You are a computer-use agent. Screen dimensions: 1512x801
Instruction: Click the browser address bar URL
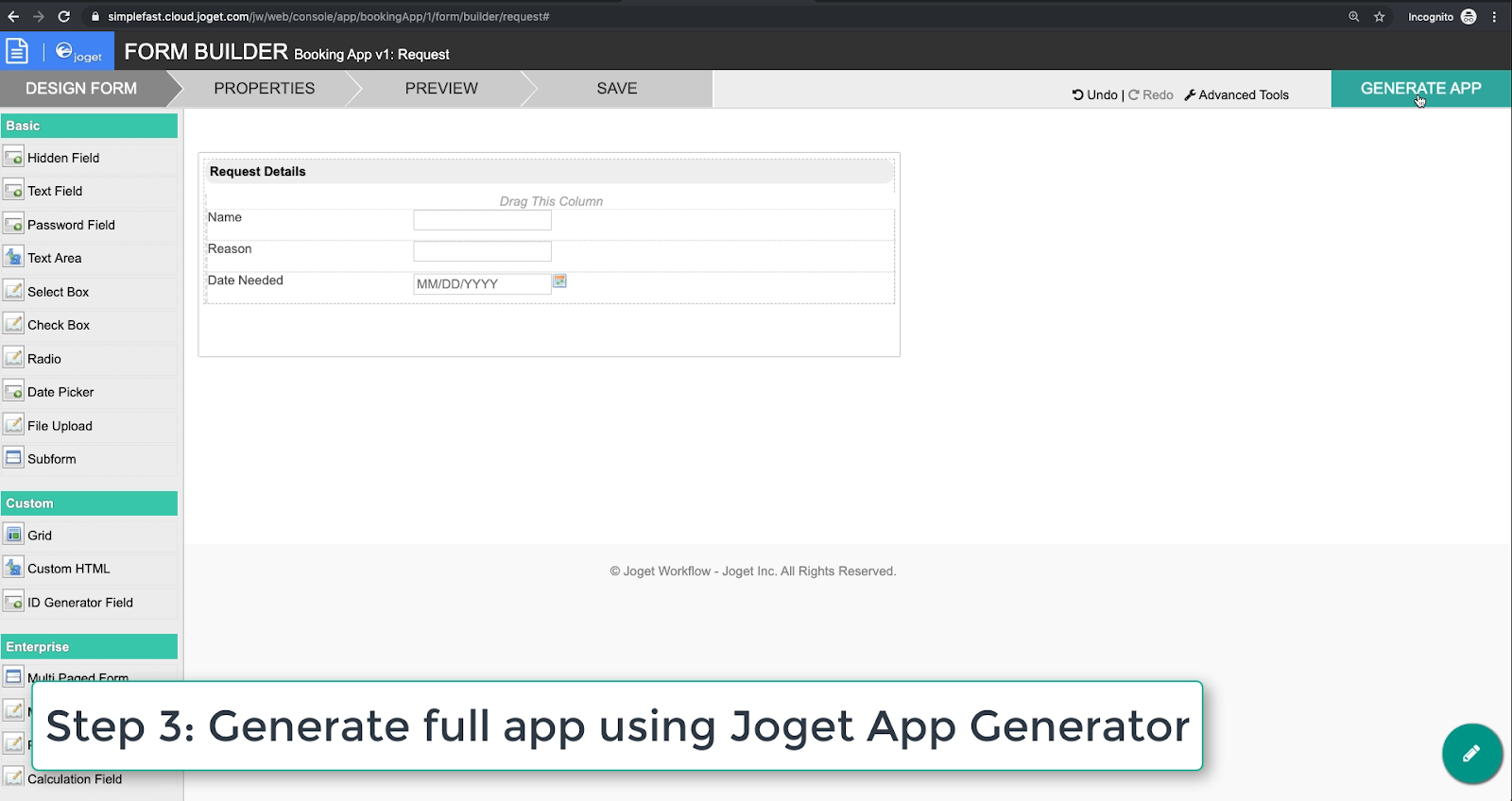328,16
